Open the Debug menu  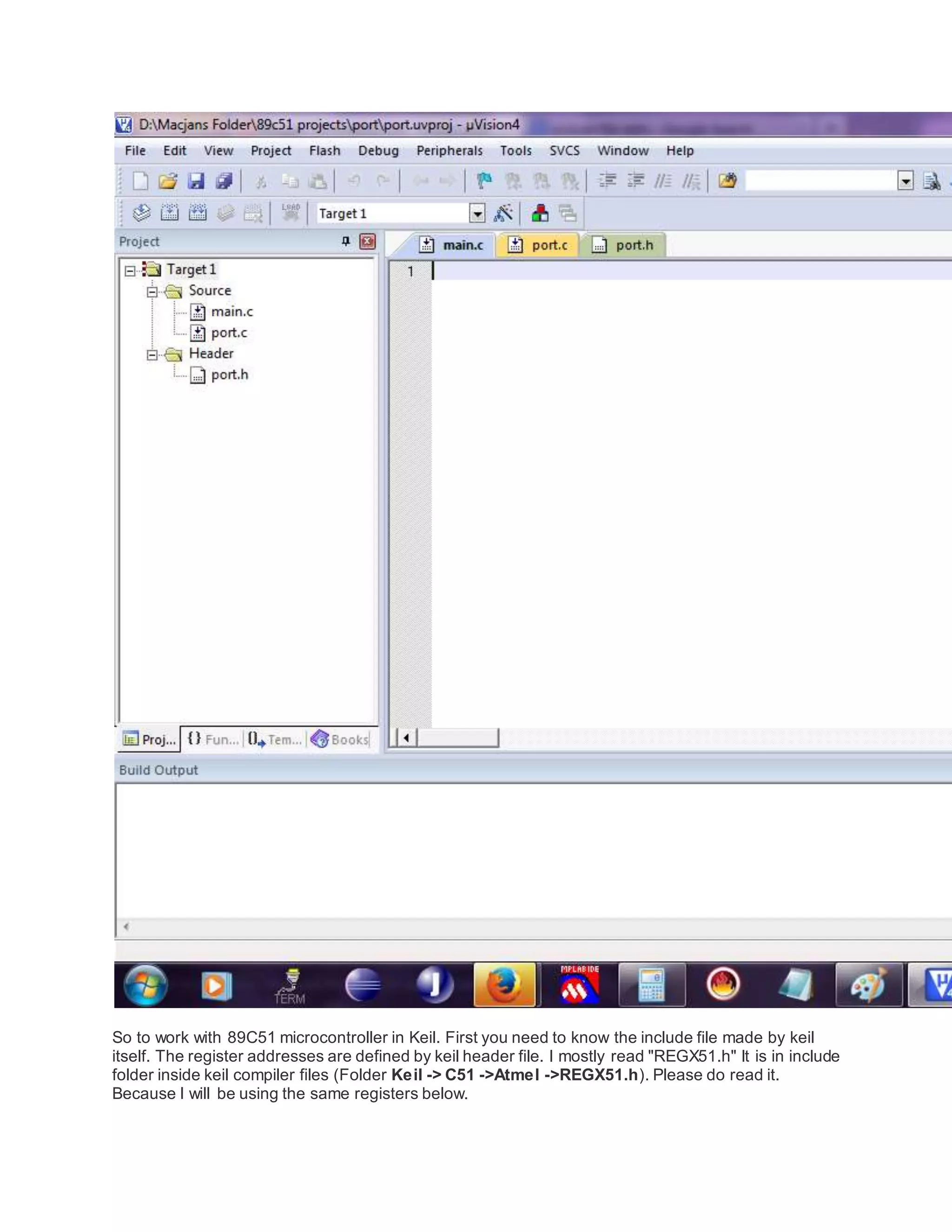coord(378,151)
